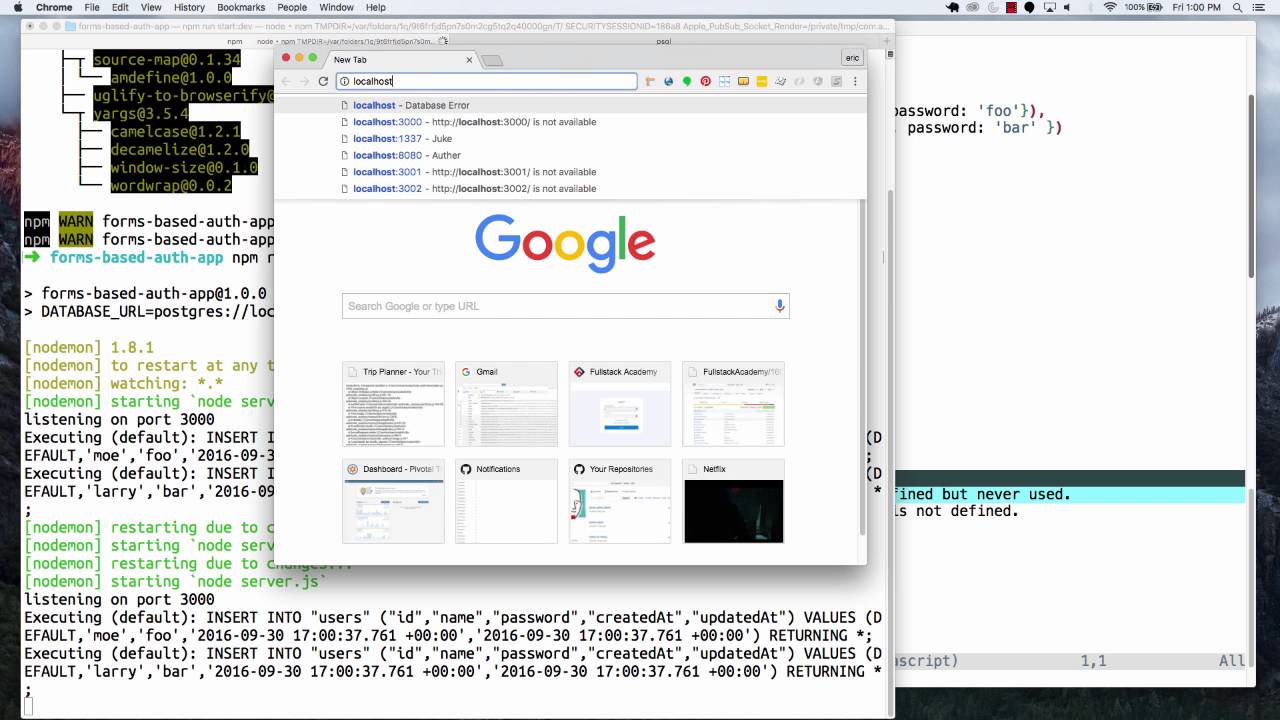Open the Wi-Fi status menu
Screen dimensions: 1280x720
1109,7
